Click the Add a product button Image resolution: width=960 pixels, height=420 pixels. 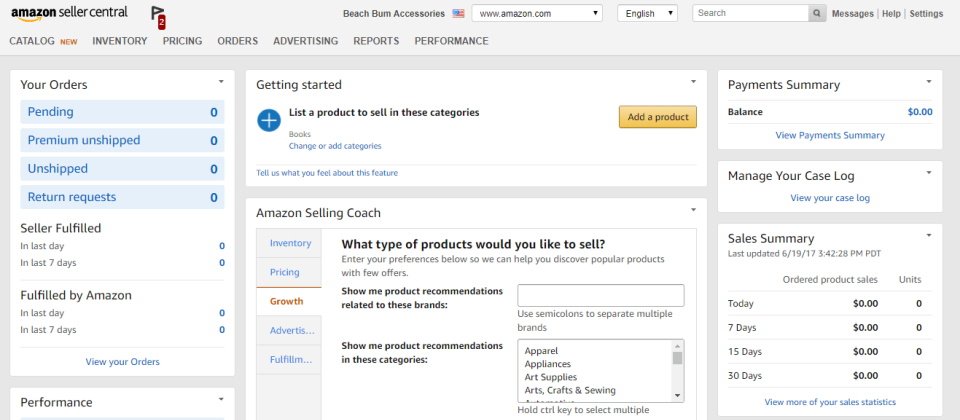click(658, 117)
